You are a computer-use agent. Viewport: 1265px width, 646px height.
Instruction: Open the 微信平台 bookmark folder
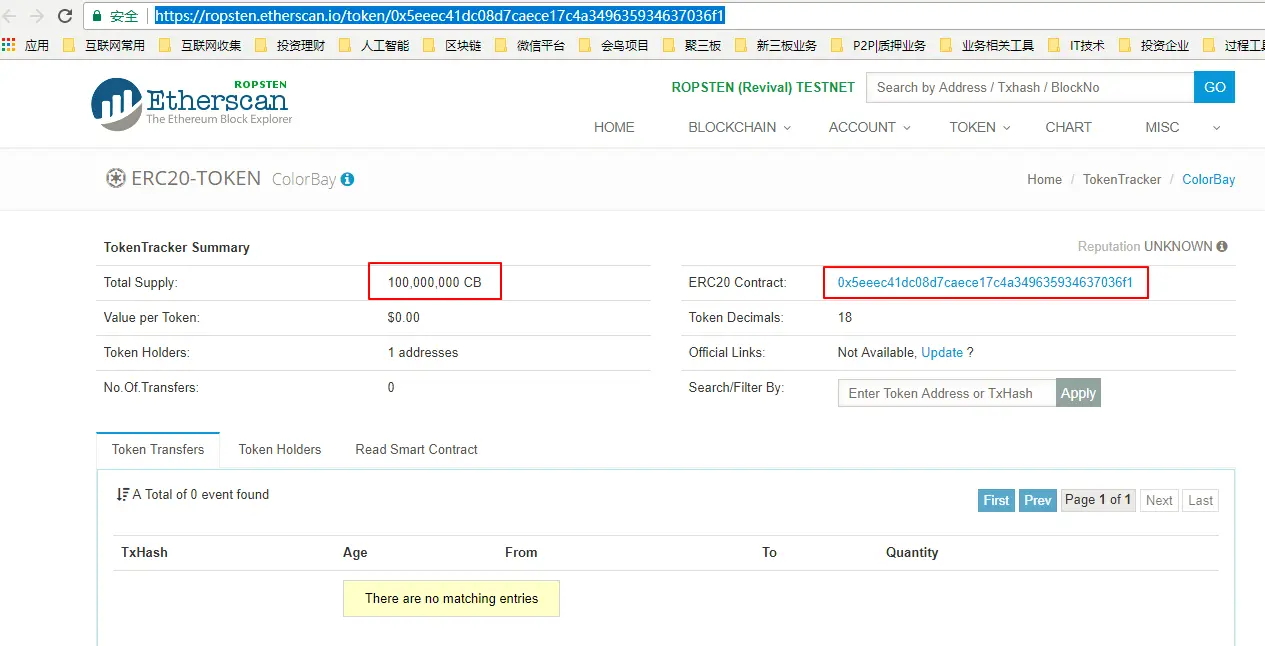click(x=530, y=45)
